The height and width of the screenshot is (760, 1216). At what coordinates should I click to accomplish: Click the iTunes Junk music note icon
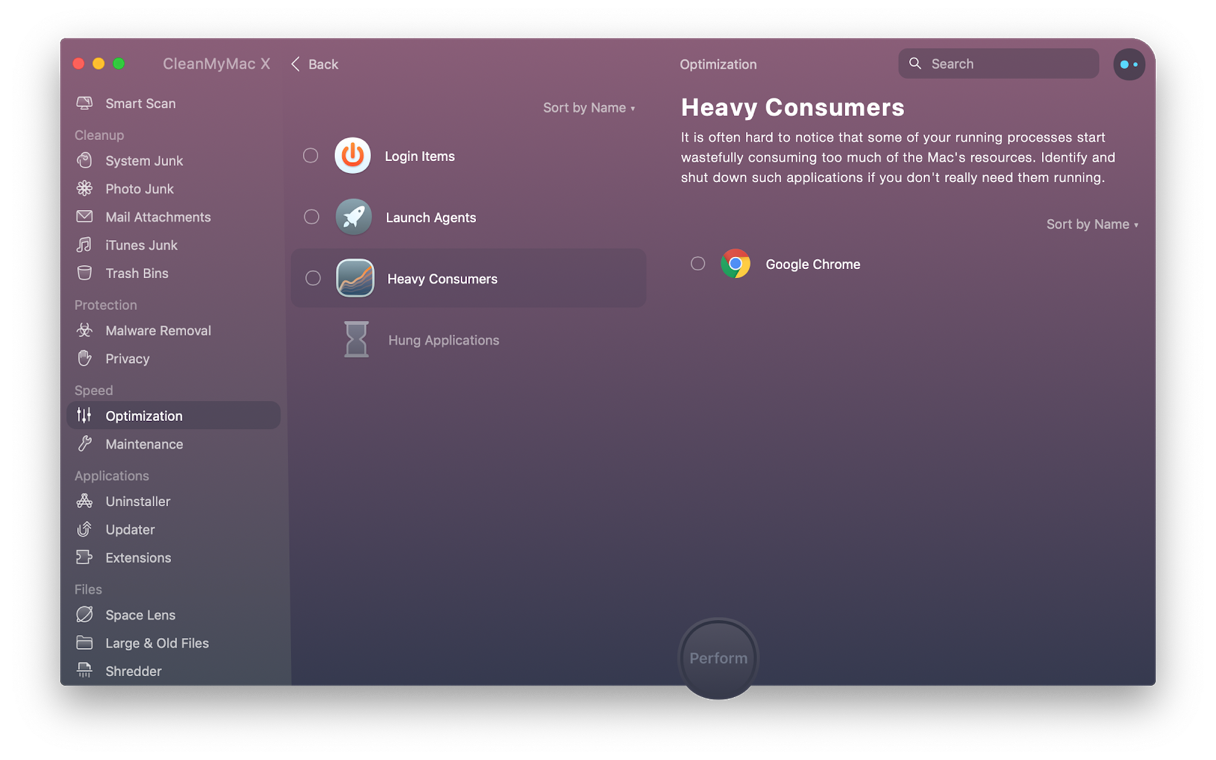coord(85,244)
